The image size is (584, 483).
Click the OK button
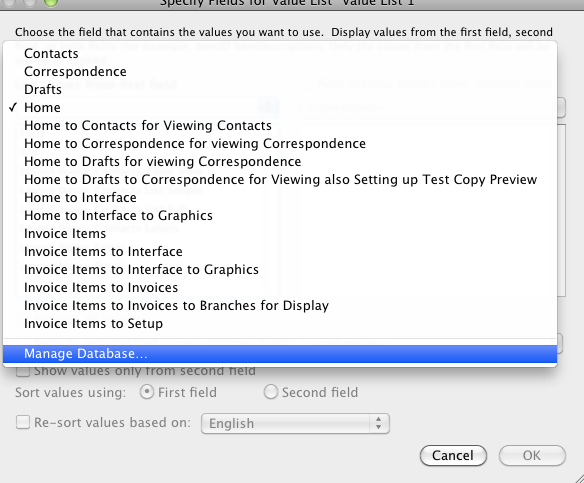point(532,455)
